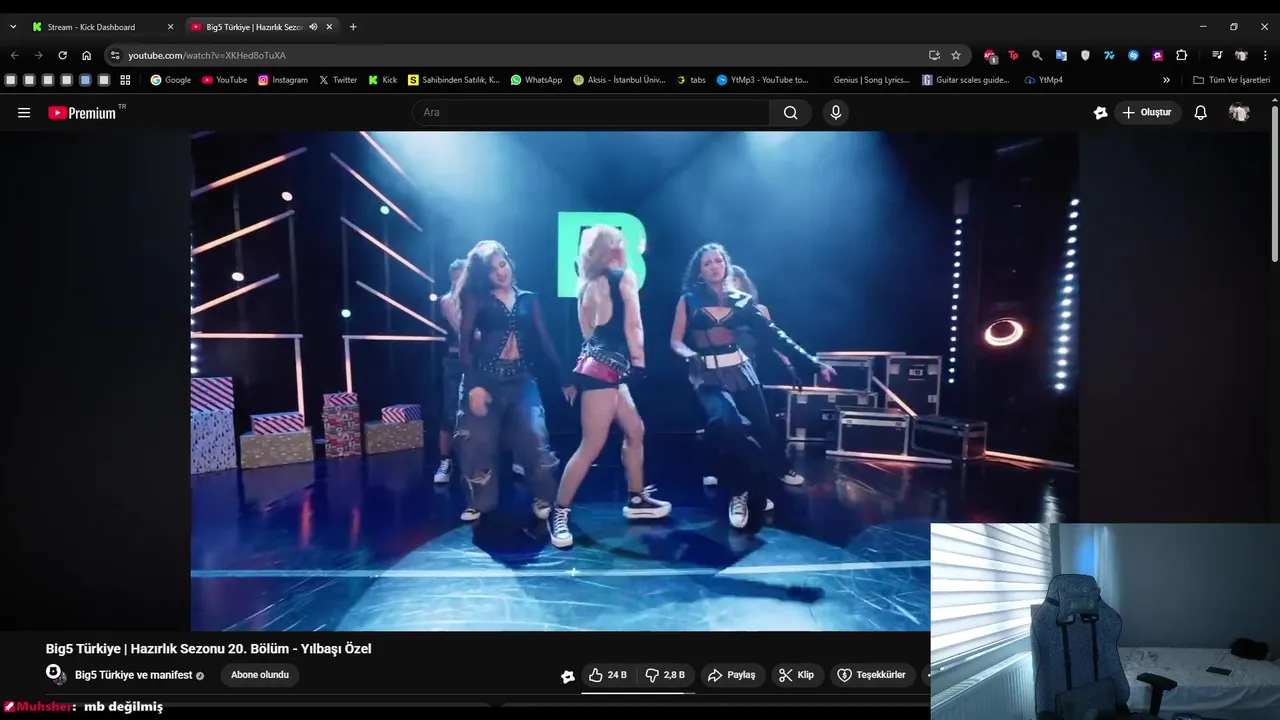Open the Extensions puzzle-piece menu
Image resolution: width=1280 pixels, height=720 pixels.
pyautogui.click(x=1181, y=55)
